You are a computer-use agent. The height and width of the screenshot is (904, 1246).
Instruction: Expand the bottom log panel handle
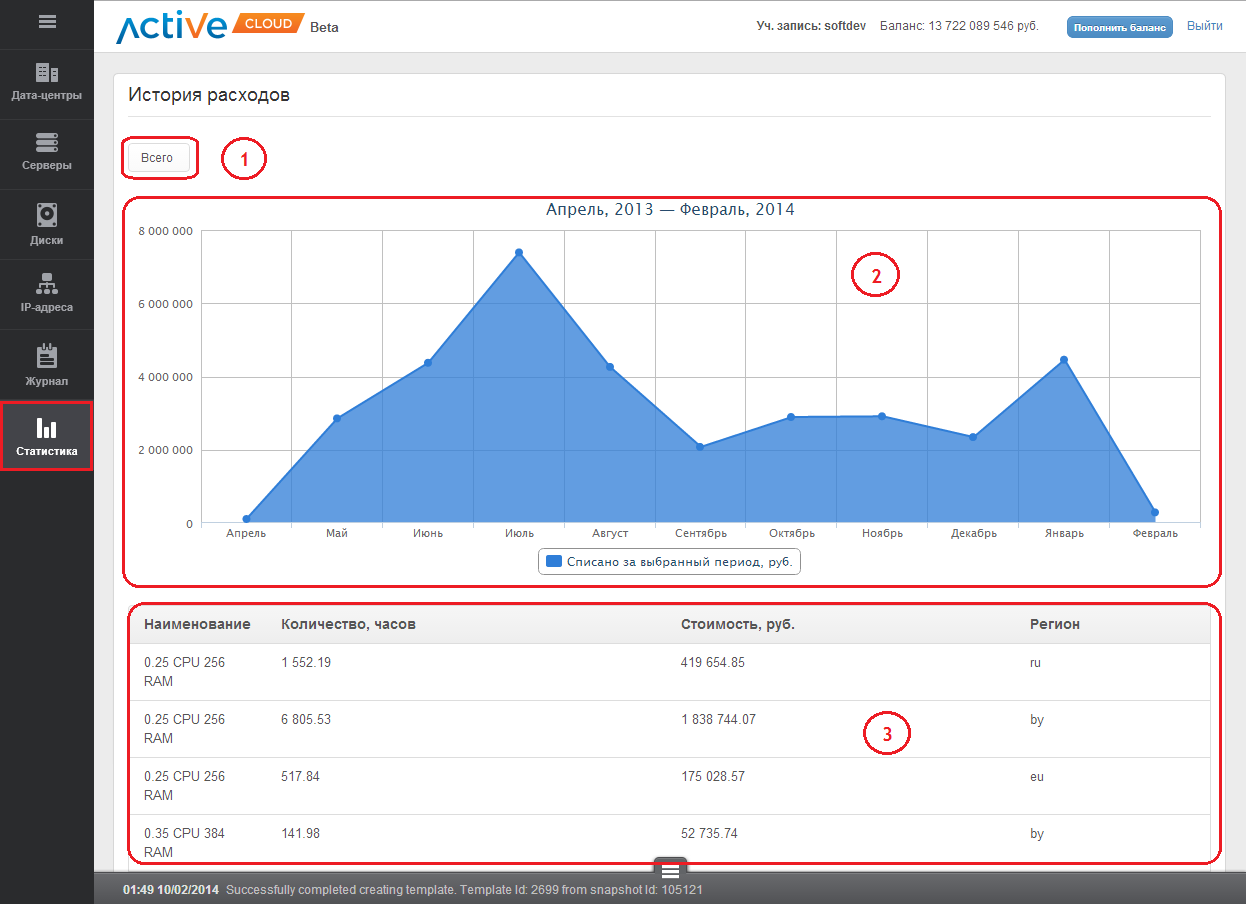[670, 871]
